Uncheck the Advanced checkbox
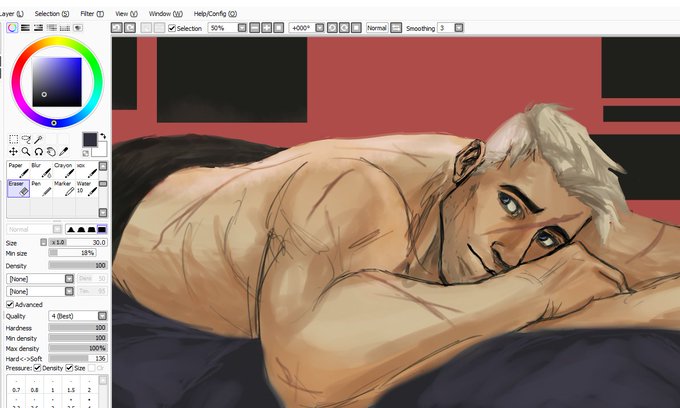This screenshot has height=408, width=680. (10, 304)
